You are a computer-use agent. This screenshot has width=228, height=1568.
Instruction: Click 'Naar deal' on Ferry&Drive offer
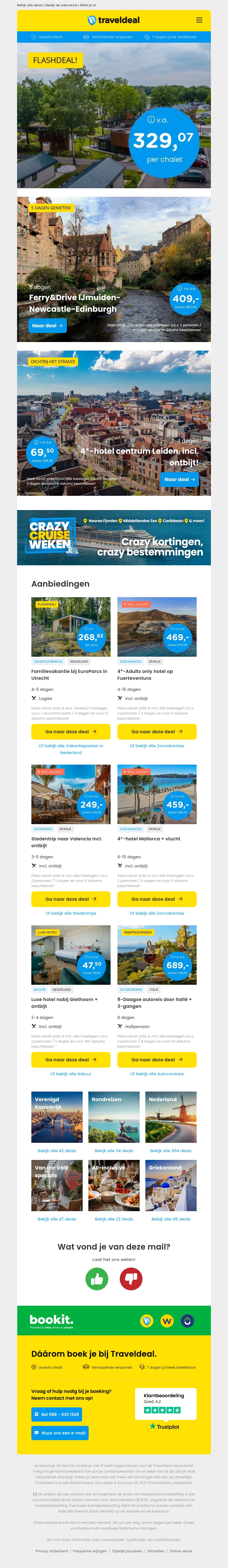pos(48,326)
